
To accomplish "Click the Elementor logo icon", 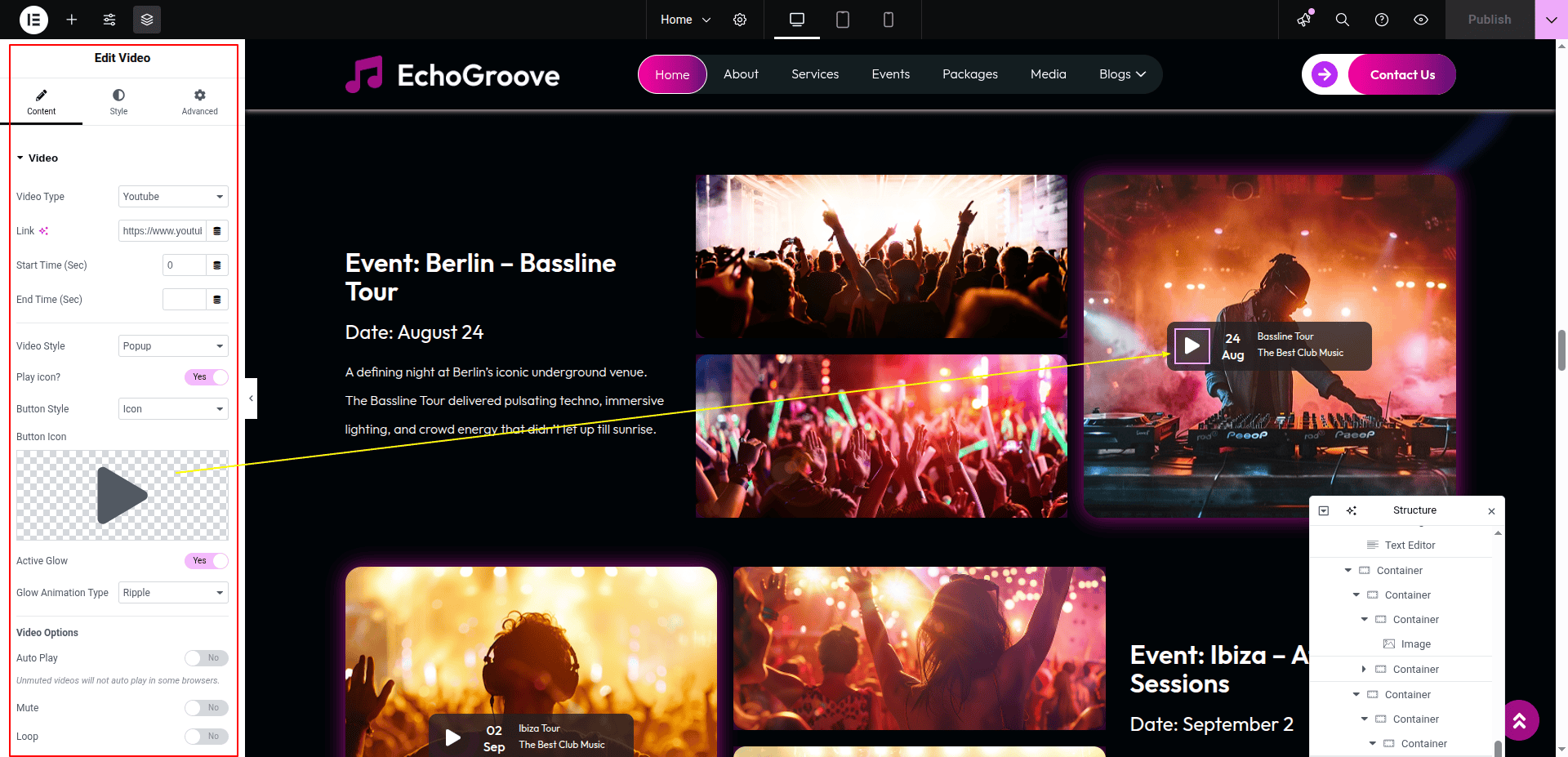I will [33, 20].
